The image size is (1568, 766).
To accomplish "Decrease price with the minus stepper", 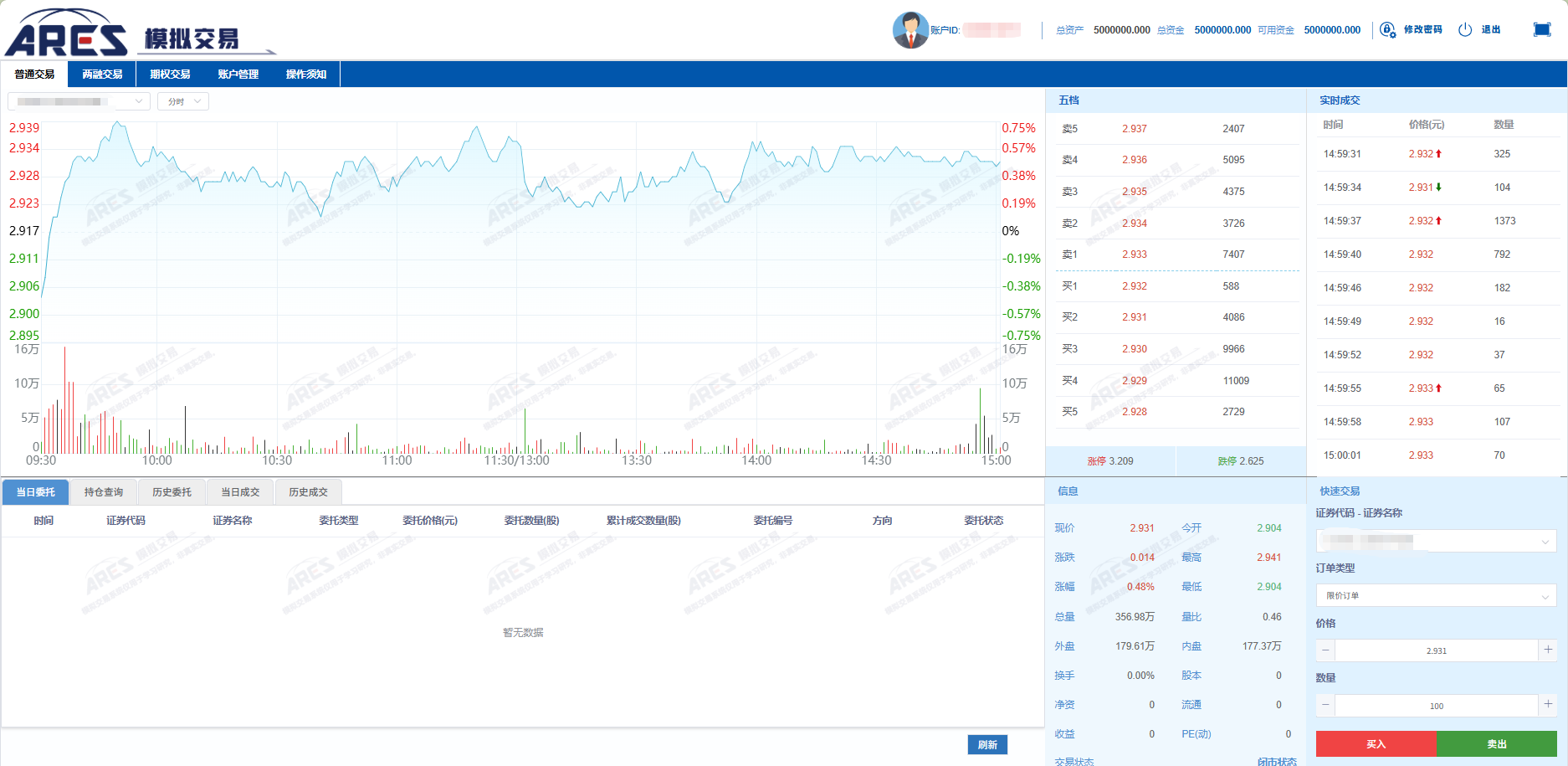I will [x=1325, y=650].
